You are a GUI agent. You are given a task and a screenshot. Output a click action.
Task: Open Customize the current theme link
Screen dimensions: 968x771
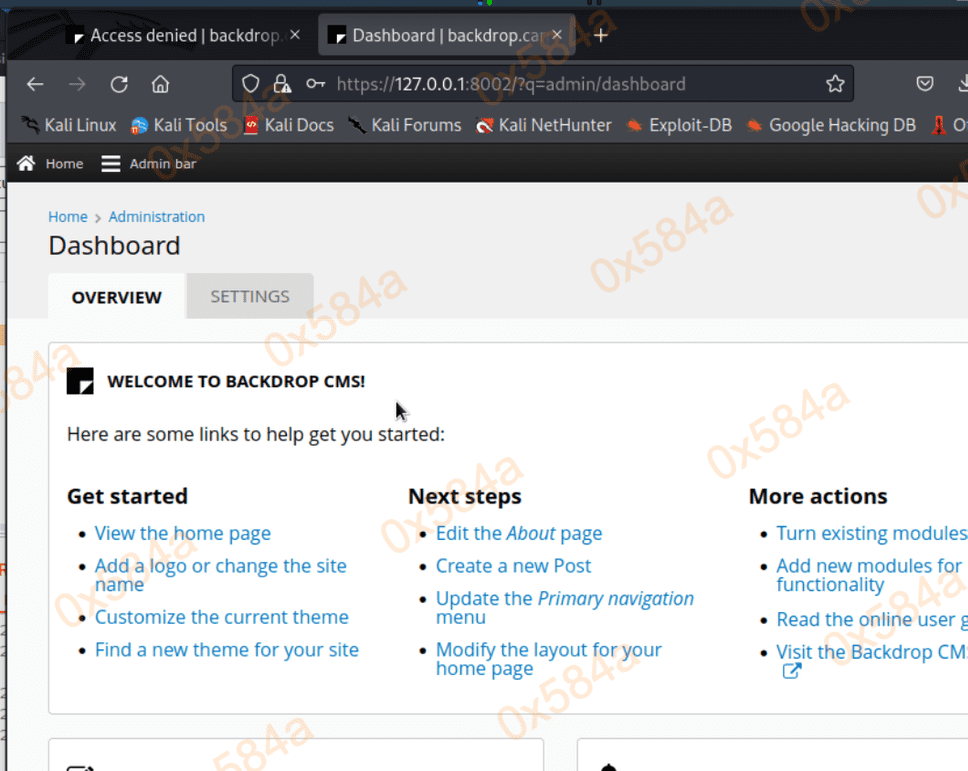click(x=221, y=617)
